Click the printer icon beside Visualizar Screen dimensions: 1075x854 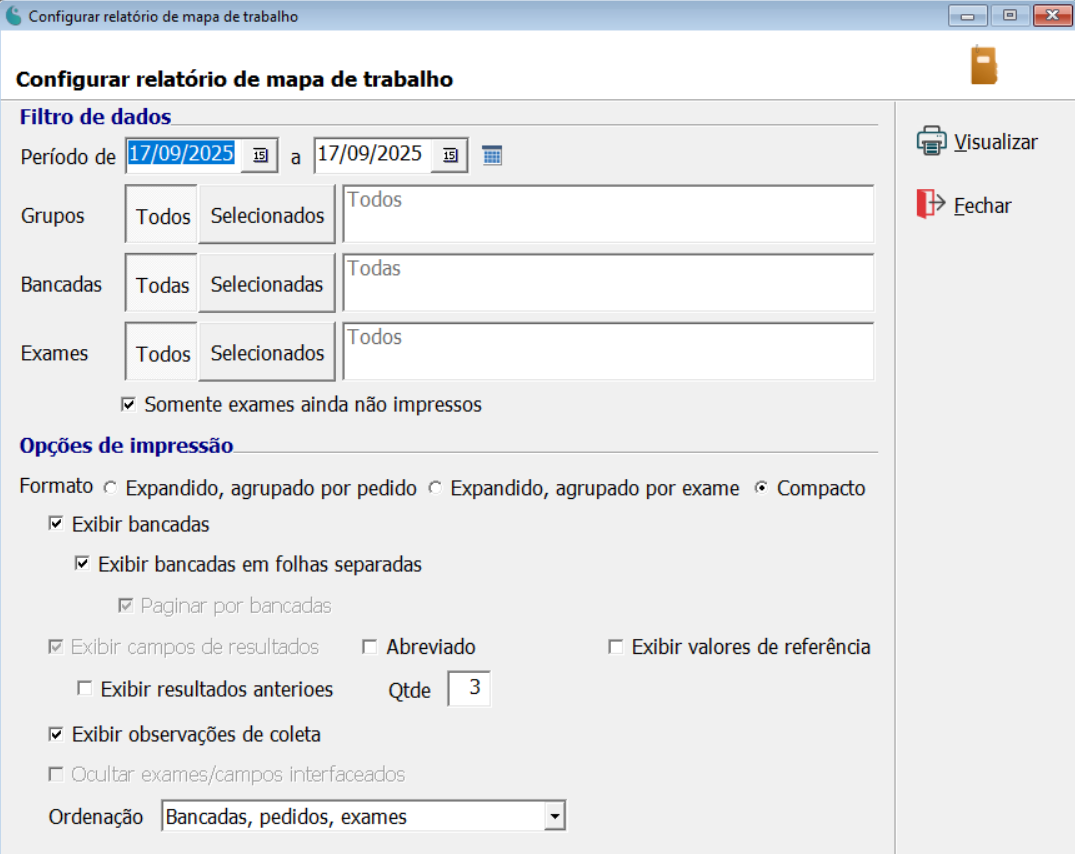coord(932,141)
